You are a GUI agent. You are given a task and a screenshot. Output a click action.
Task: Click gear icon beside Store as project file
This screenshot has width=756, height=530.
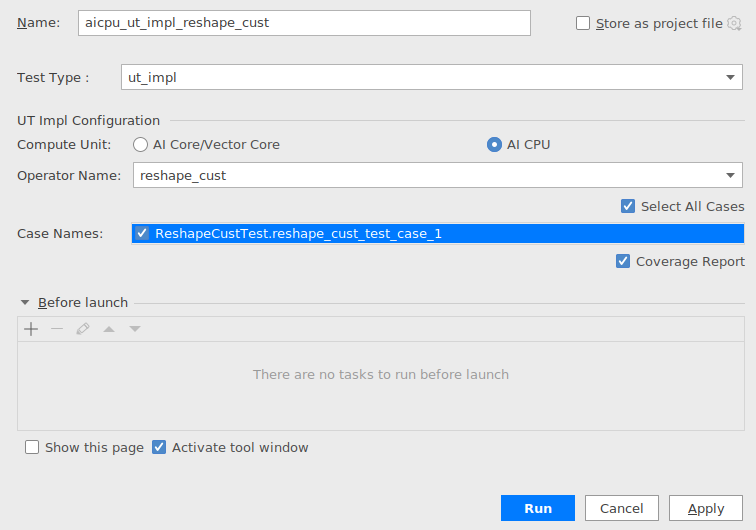(x=734, y=23)
